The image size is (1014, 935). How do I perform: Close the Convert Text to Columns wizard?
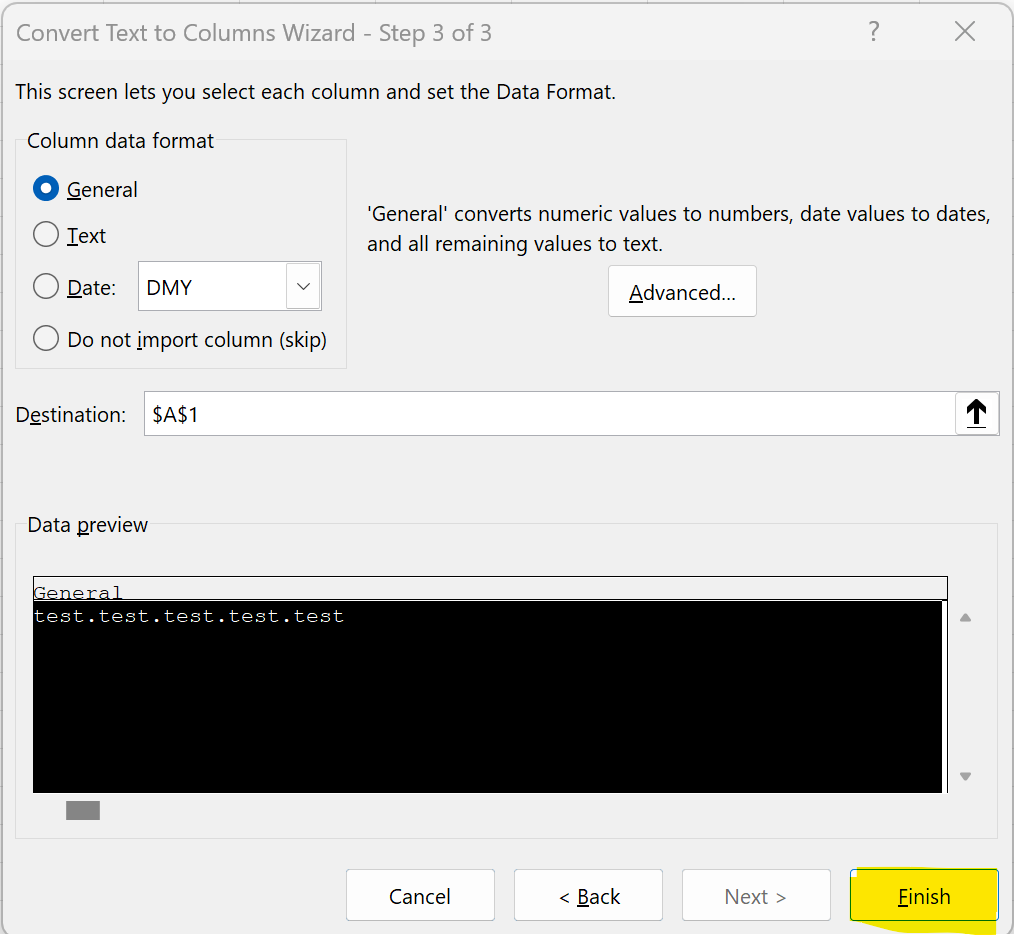pos(964,32)
